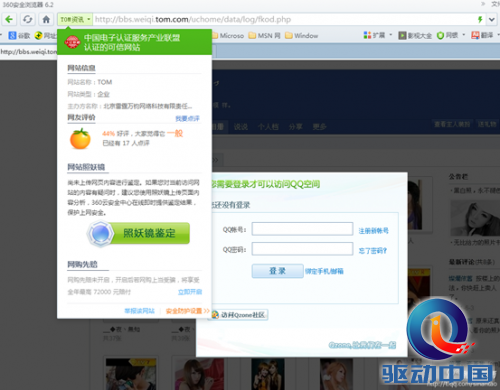The image size is (500, 390).
Task: Expand the address bar history dropdown arrow
Action: point(492,19)
